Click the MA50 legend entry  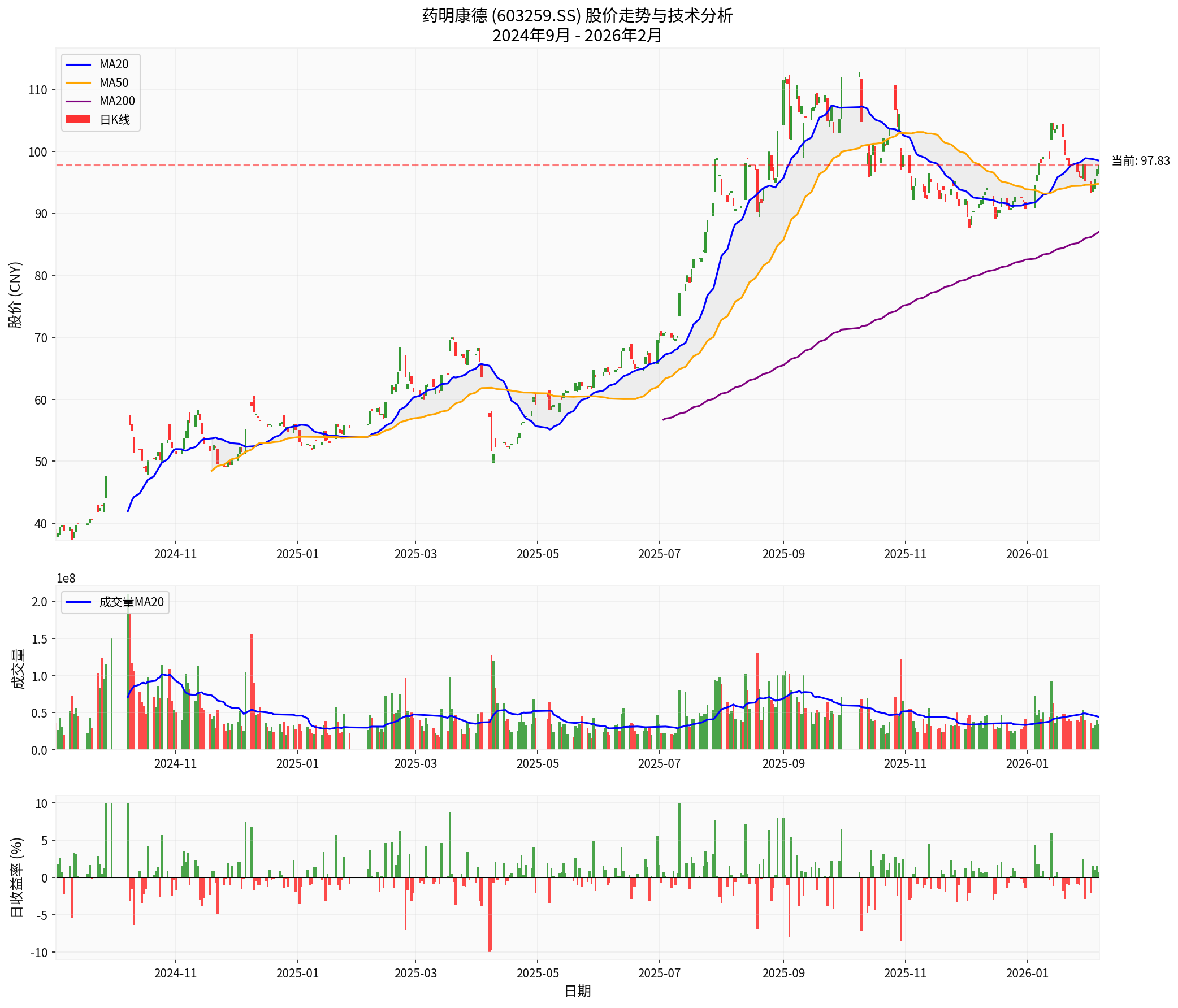113,82
